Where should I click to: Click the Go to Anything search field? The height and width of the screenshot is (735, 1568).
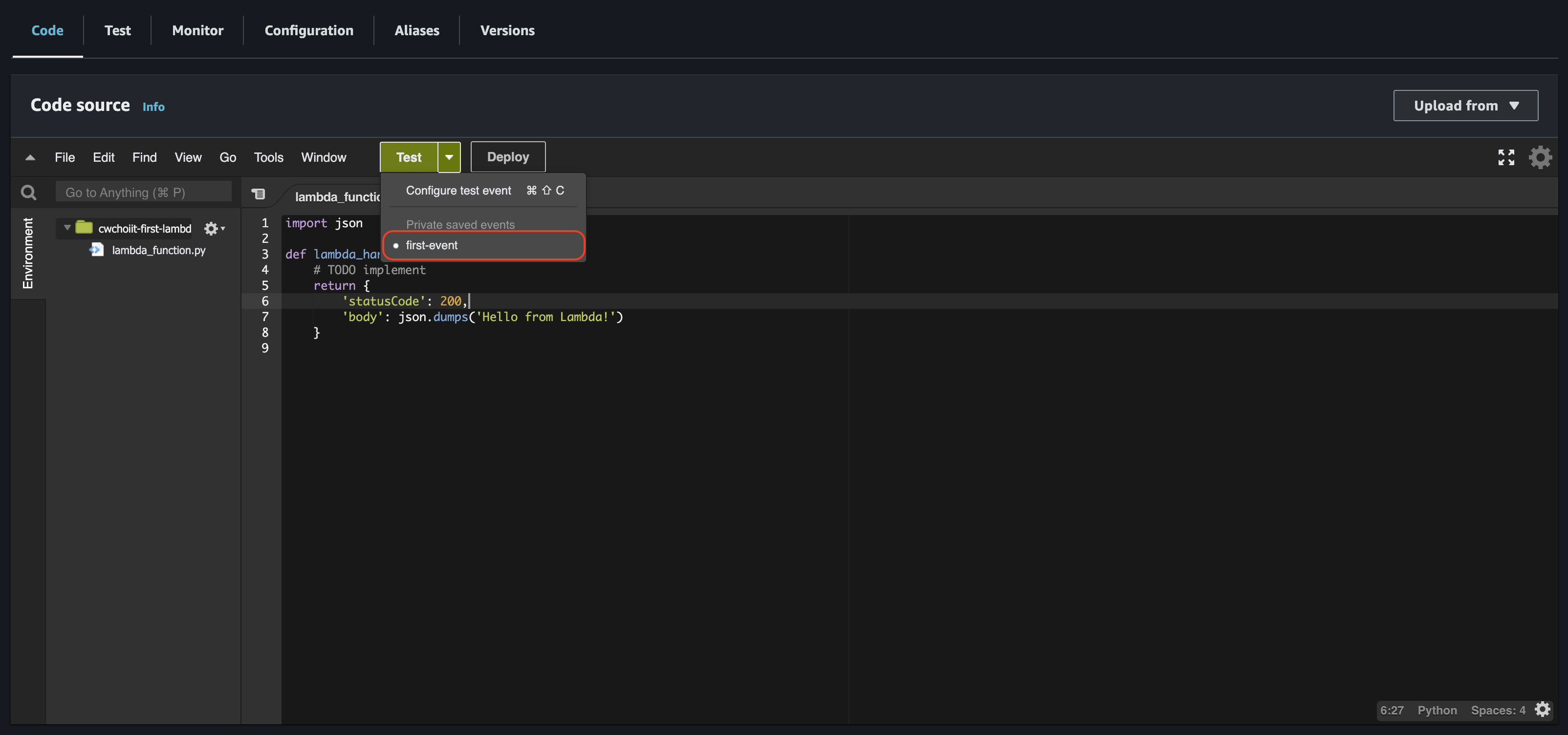coord(144,192)
